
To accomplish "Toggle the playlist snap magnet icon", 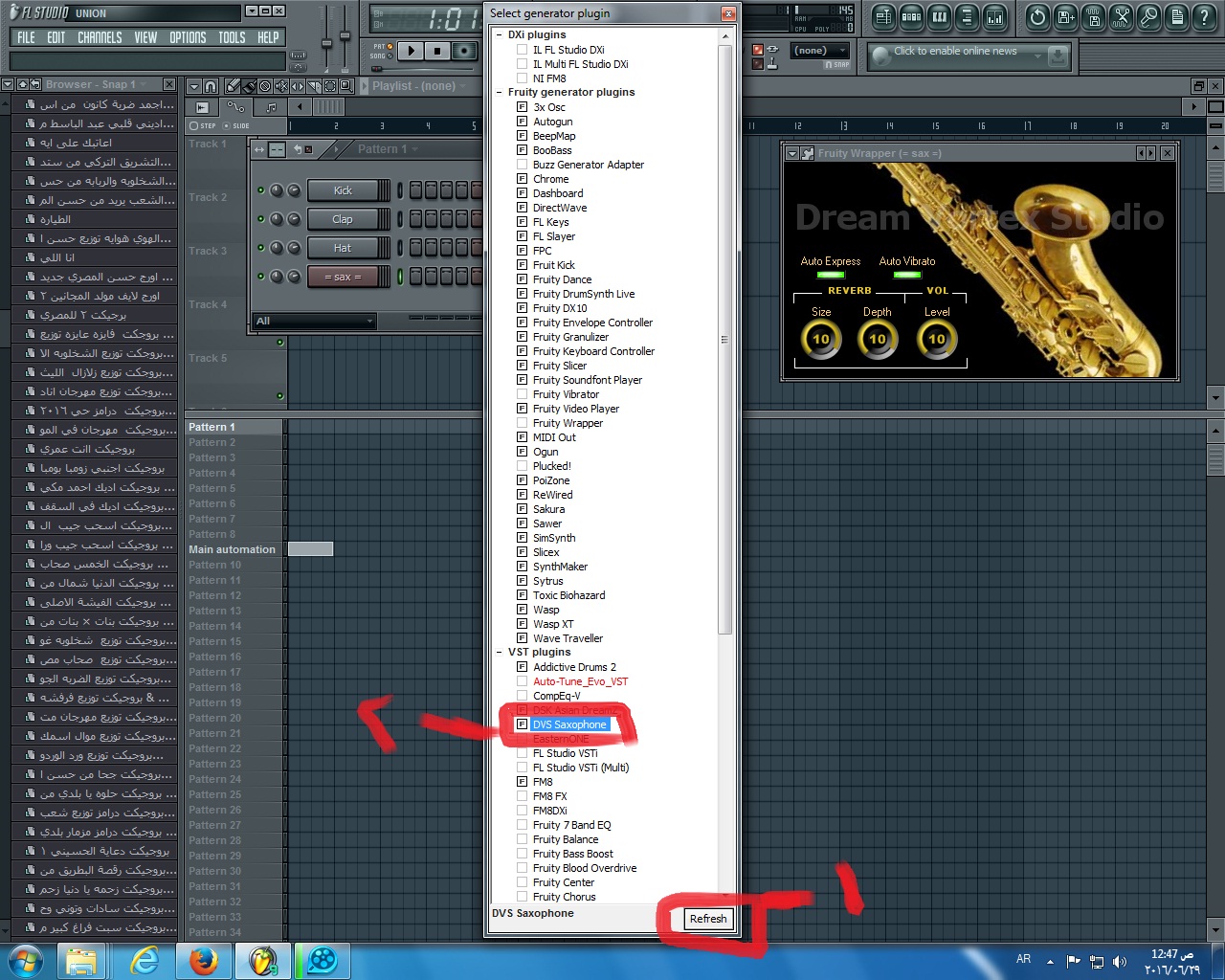I will pos(211,86).
